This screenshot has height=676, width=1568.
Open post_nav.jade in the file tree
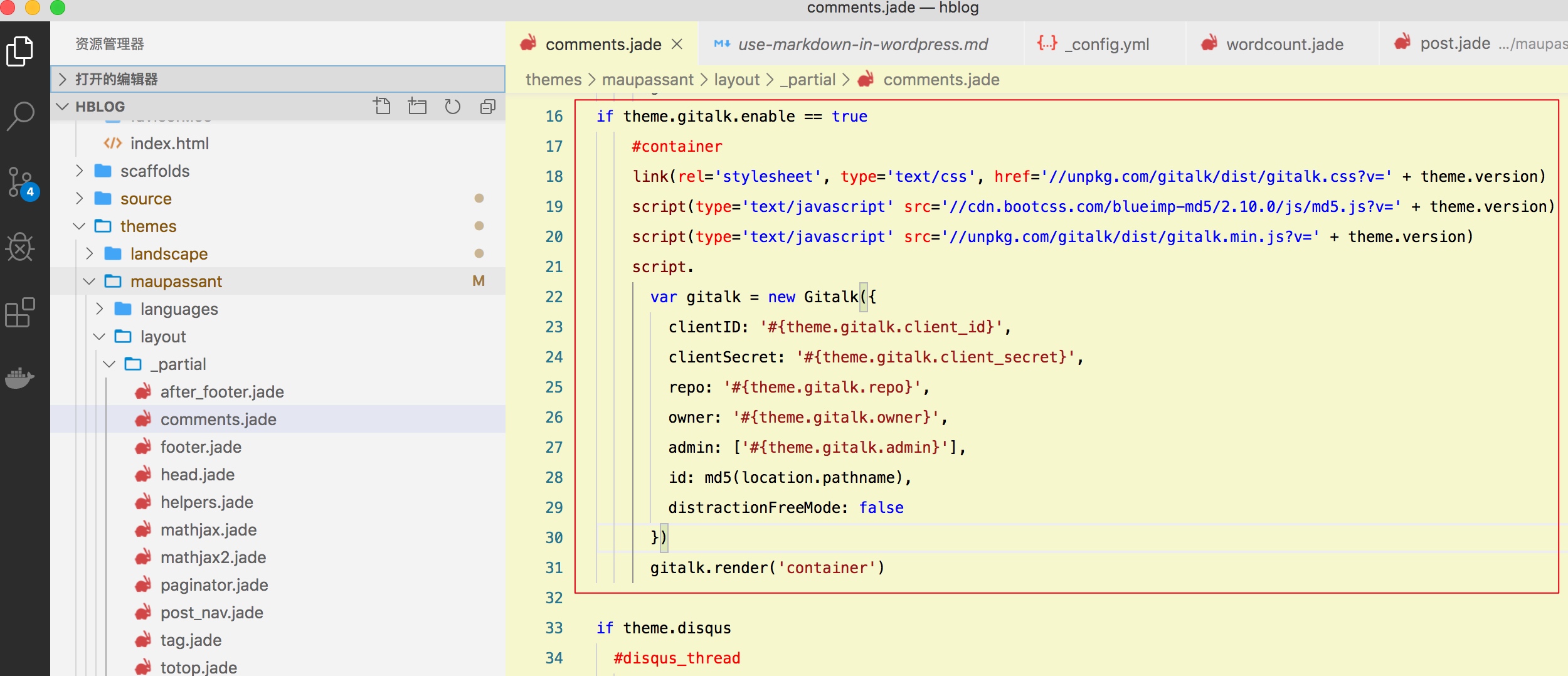tap(277, 613)
